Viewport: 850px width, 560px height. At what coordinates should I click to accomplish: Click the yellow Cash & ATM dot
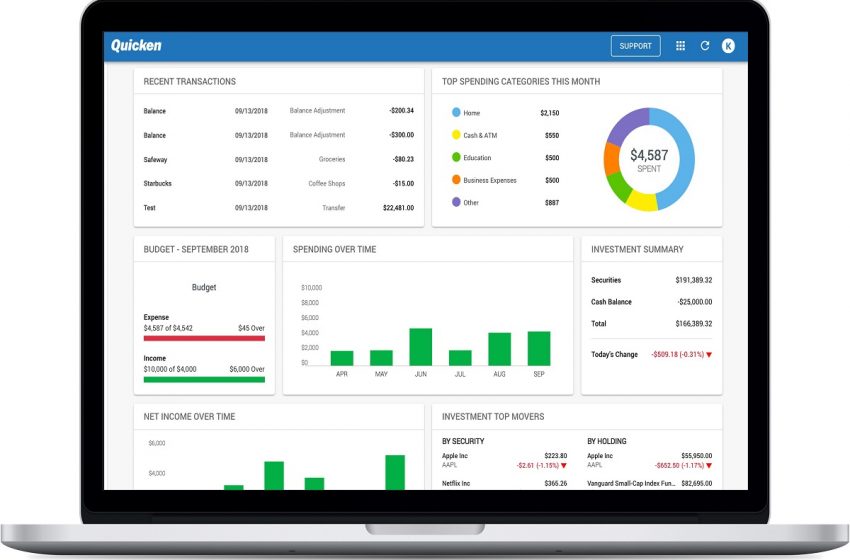pos(456,134)
